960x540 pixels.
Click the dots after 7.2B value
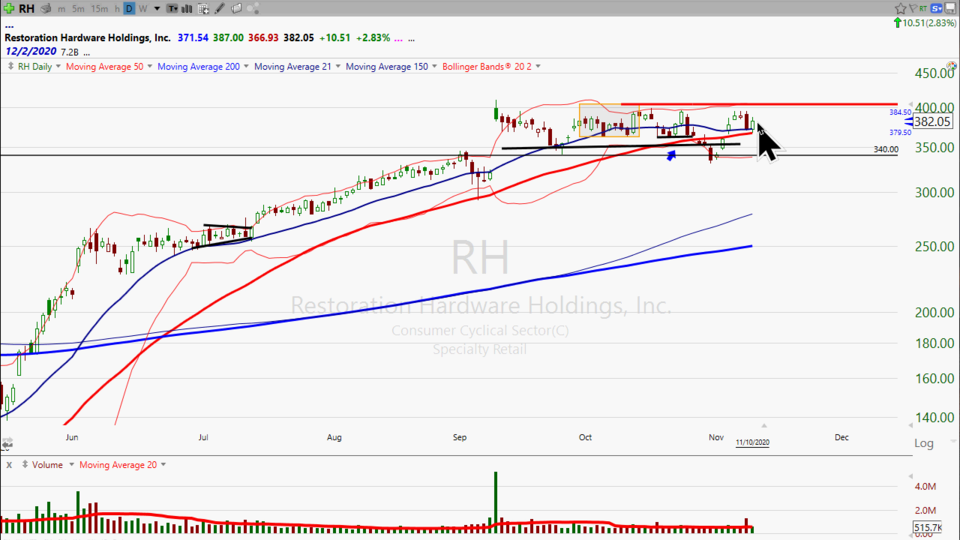[x=86, y=53]
